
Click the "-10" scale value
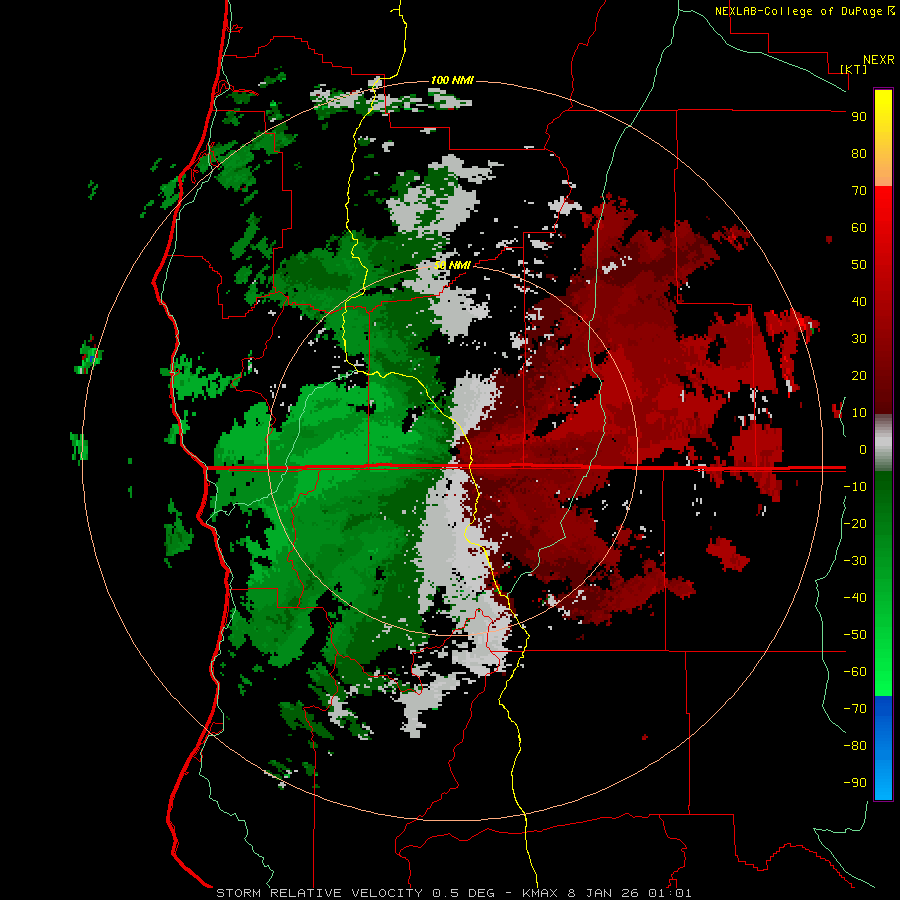tap(855, 487)
